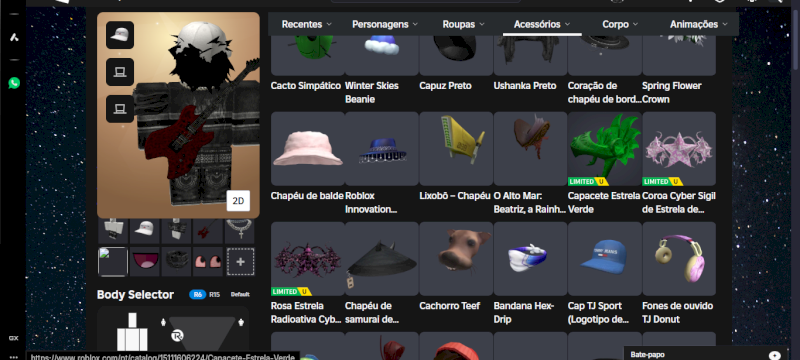Image resolution: width=800 pixels, height=360 pixels.
Task: Click the wide body icon beside the triangle
Action: (x=241, y=322)
